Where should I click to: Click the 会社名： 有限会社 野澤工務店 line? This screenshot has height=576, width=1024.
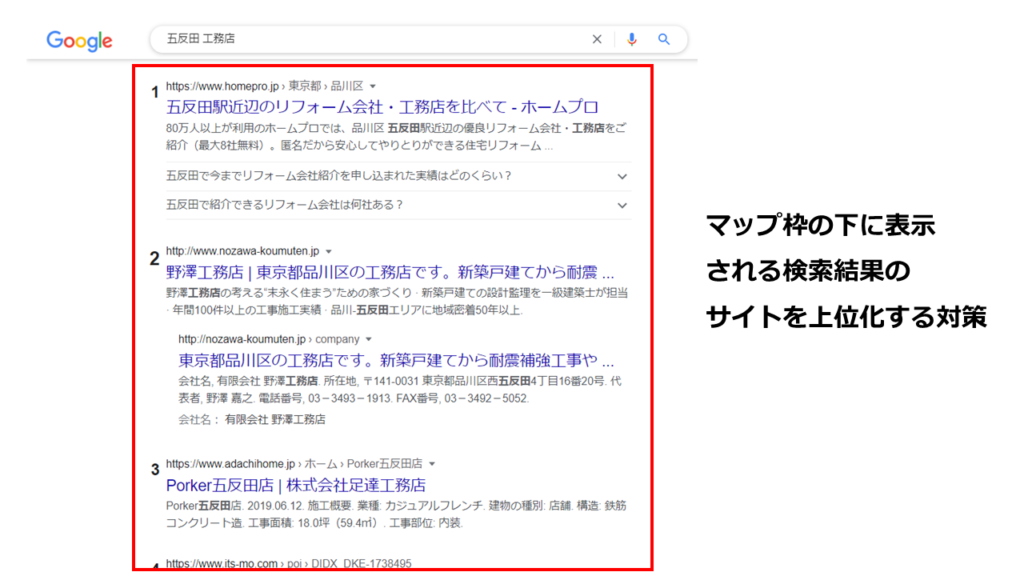(x=251, y=419)
